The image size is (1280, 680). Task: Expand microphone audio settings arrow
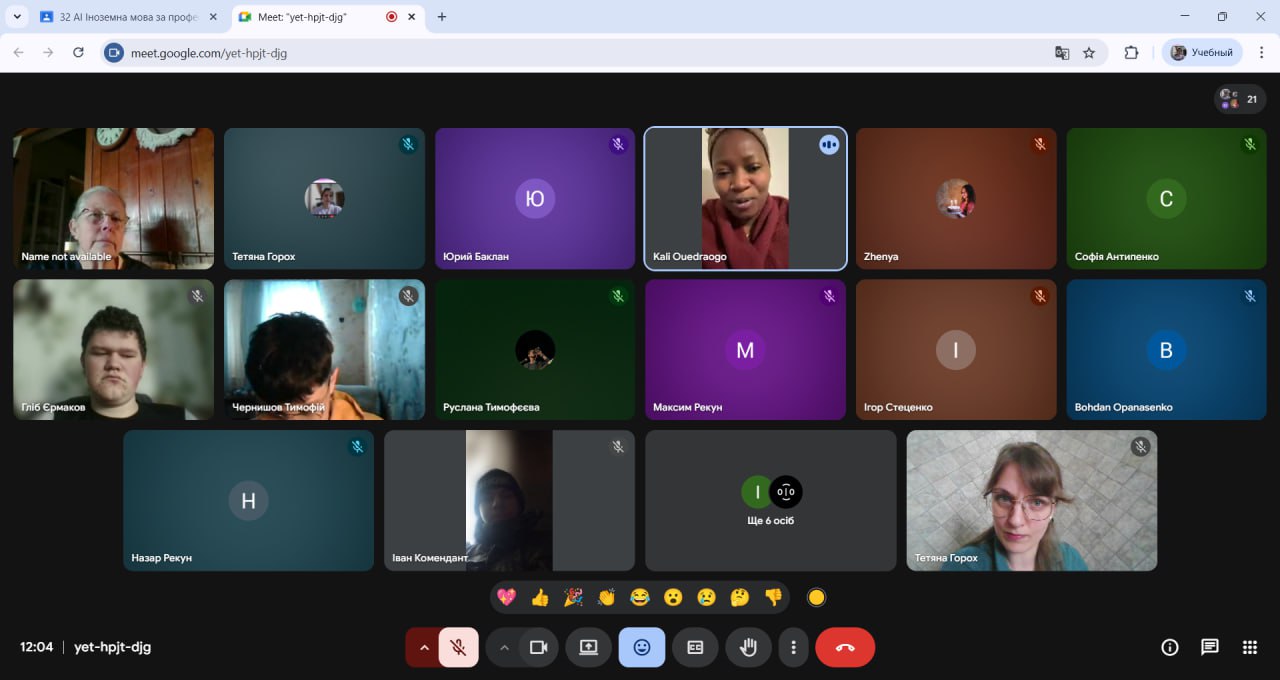[423, 647]
